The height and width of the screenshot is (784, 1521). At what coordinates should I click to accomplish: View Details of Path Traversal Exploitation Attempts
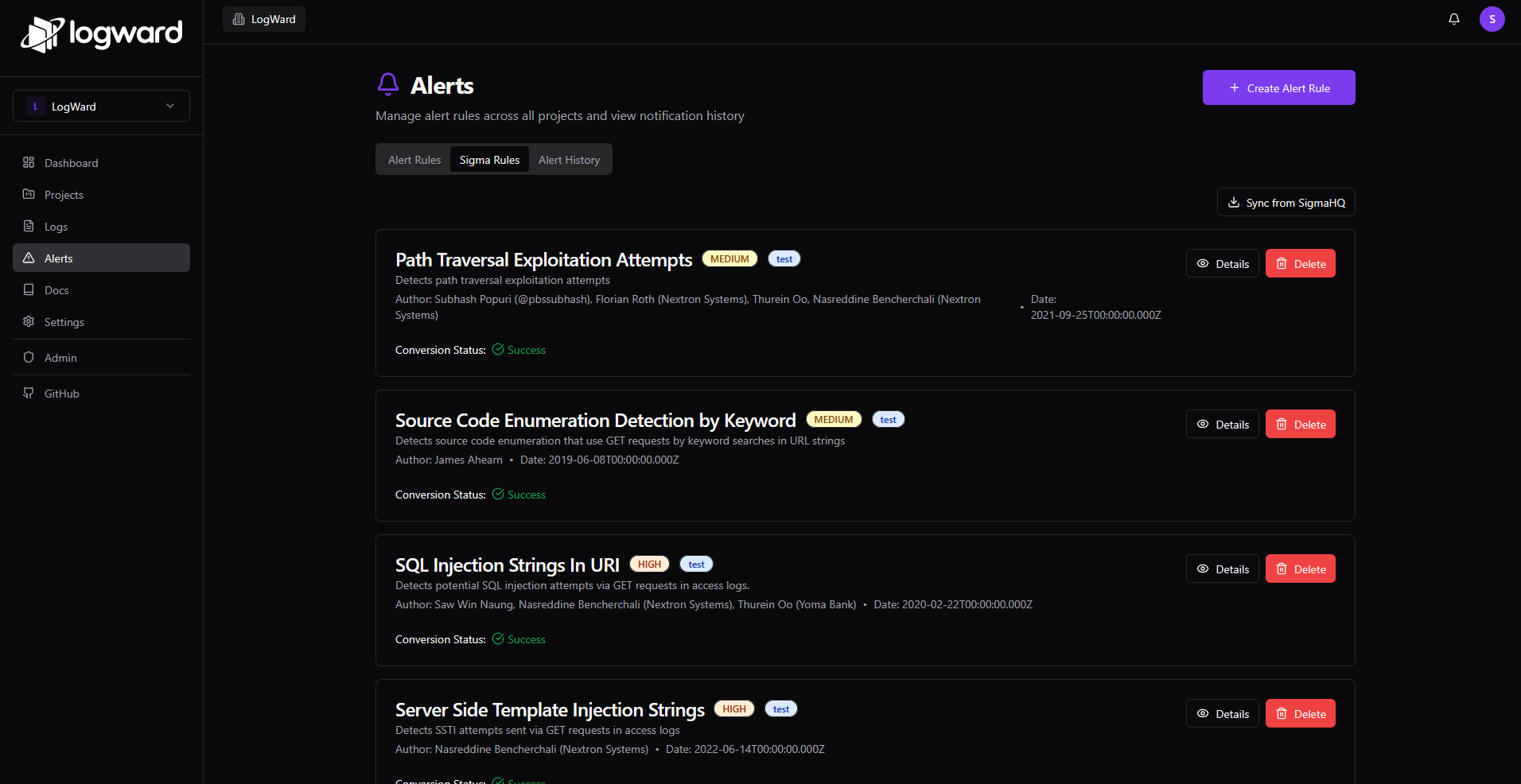(1223, 263)
